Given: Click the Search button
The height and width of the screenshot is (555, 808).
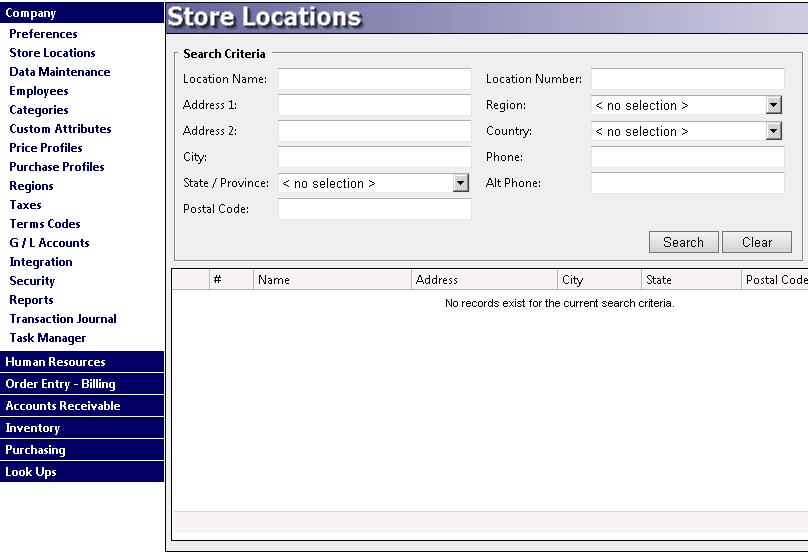Looking at the screenshot, I should [683, 243].
